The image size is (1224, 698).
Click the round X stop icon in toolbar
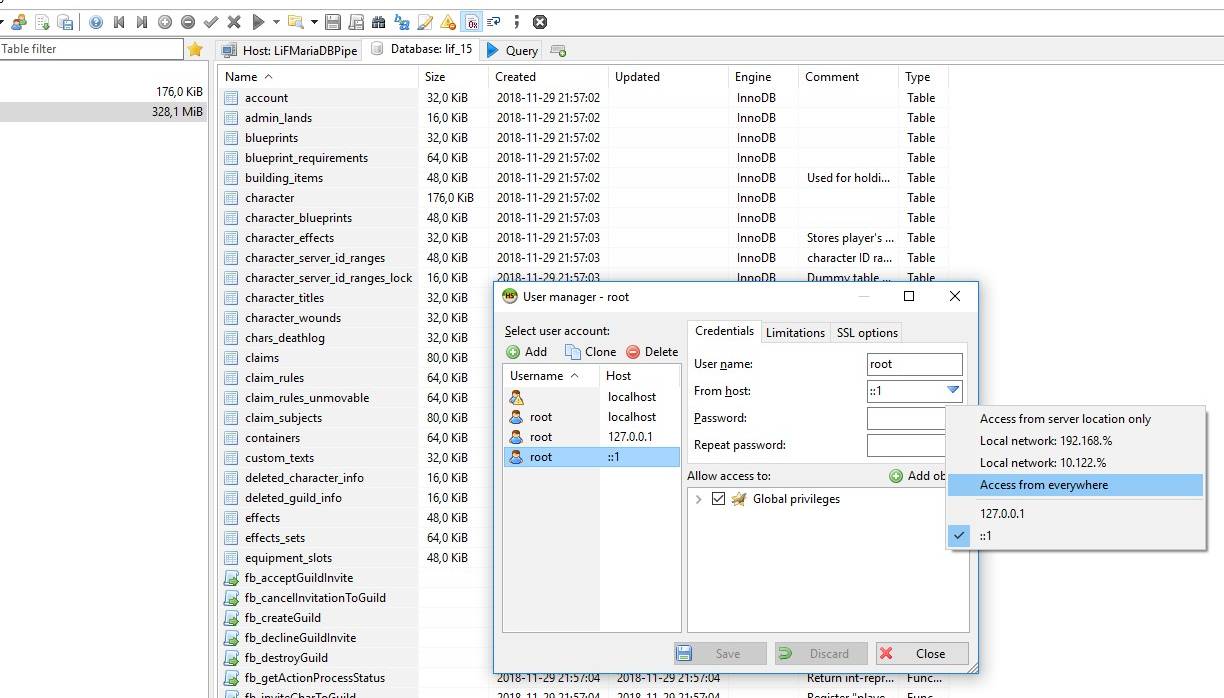540,21
